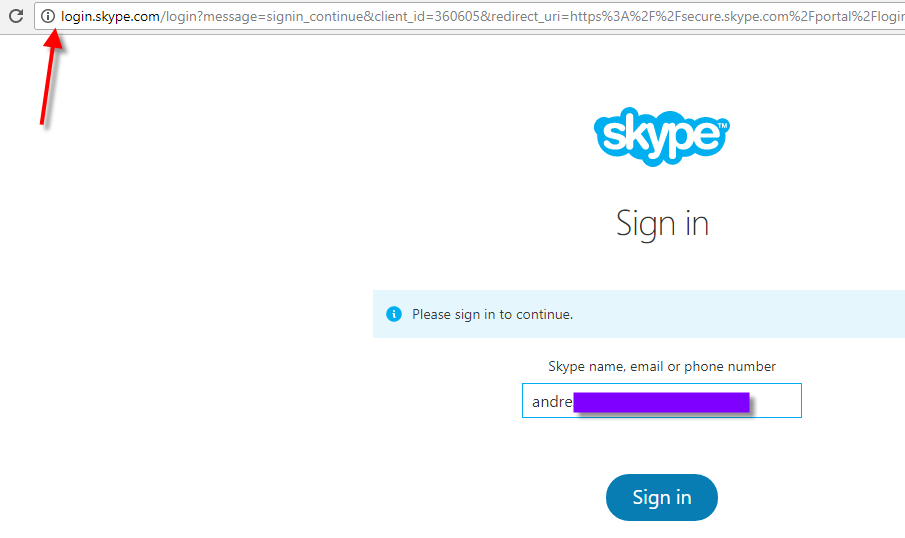Click the blue info icon in the notice
Image resolution: width=905 pixels, height=538 pixels.
pyautogui.click(x=394, y=314)
